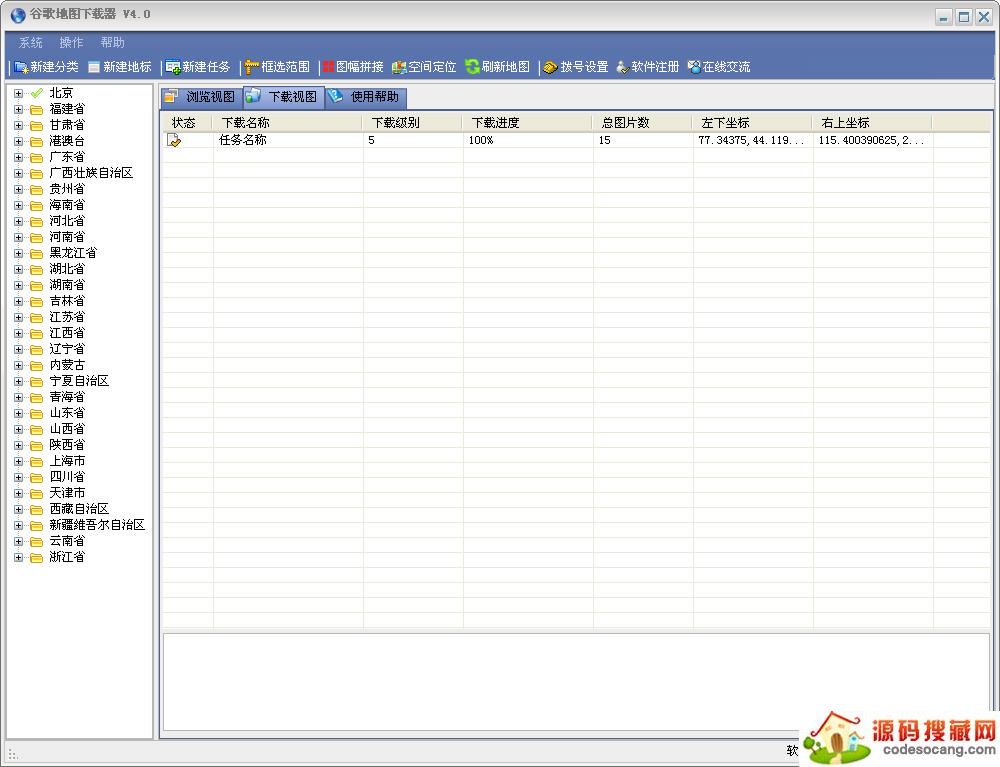Sort by the 下载进度 column header
This screenshot has height=767, width=1000.
click(527, 122)
